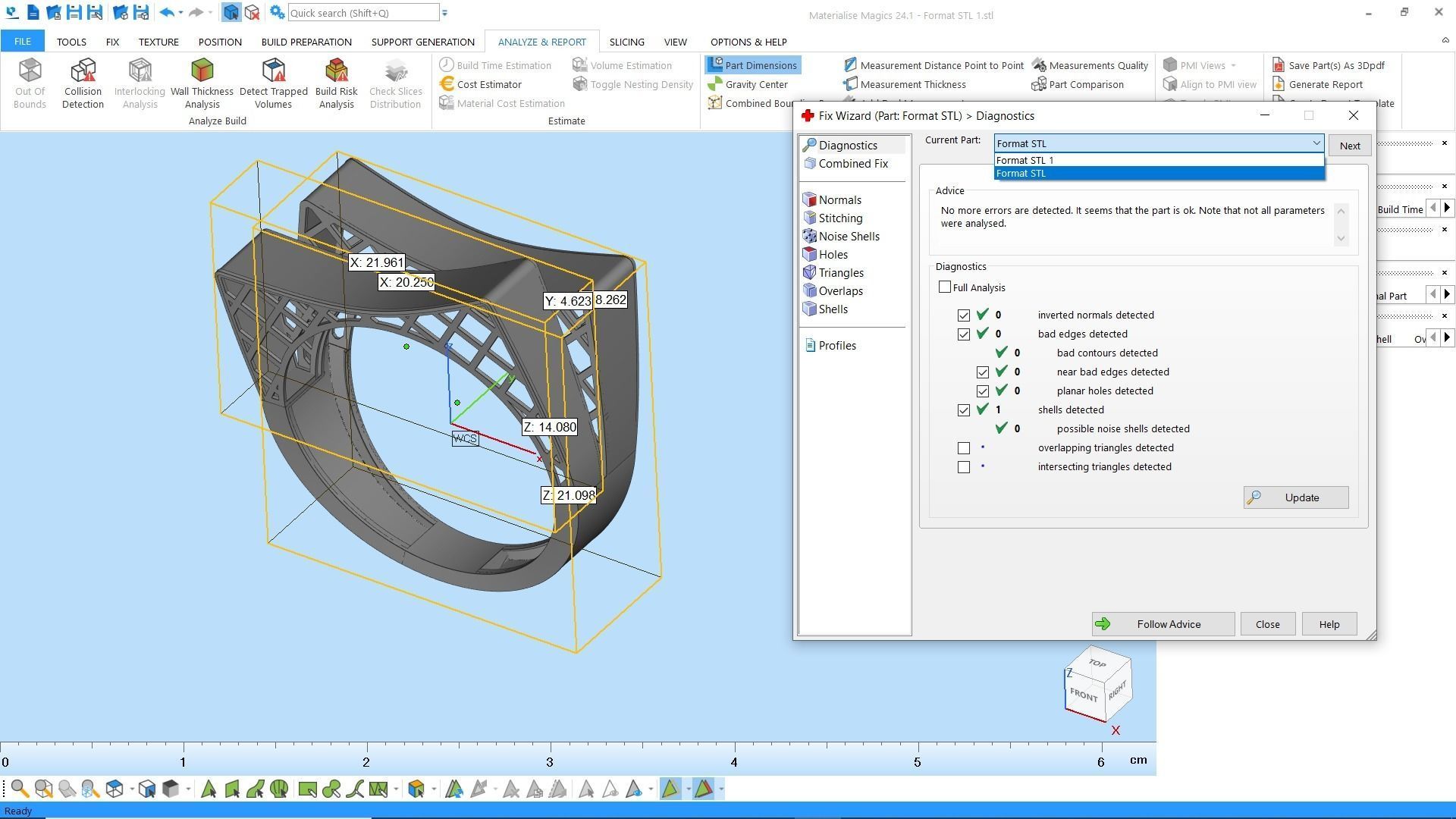Run Collision Detection analysis
The width and height of the screenshot is (1456, 819).
click(x=83, y=84)
